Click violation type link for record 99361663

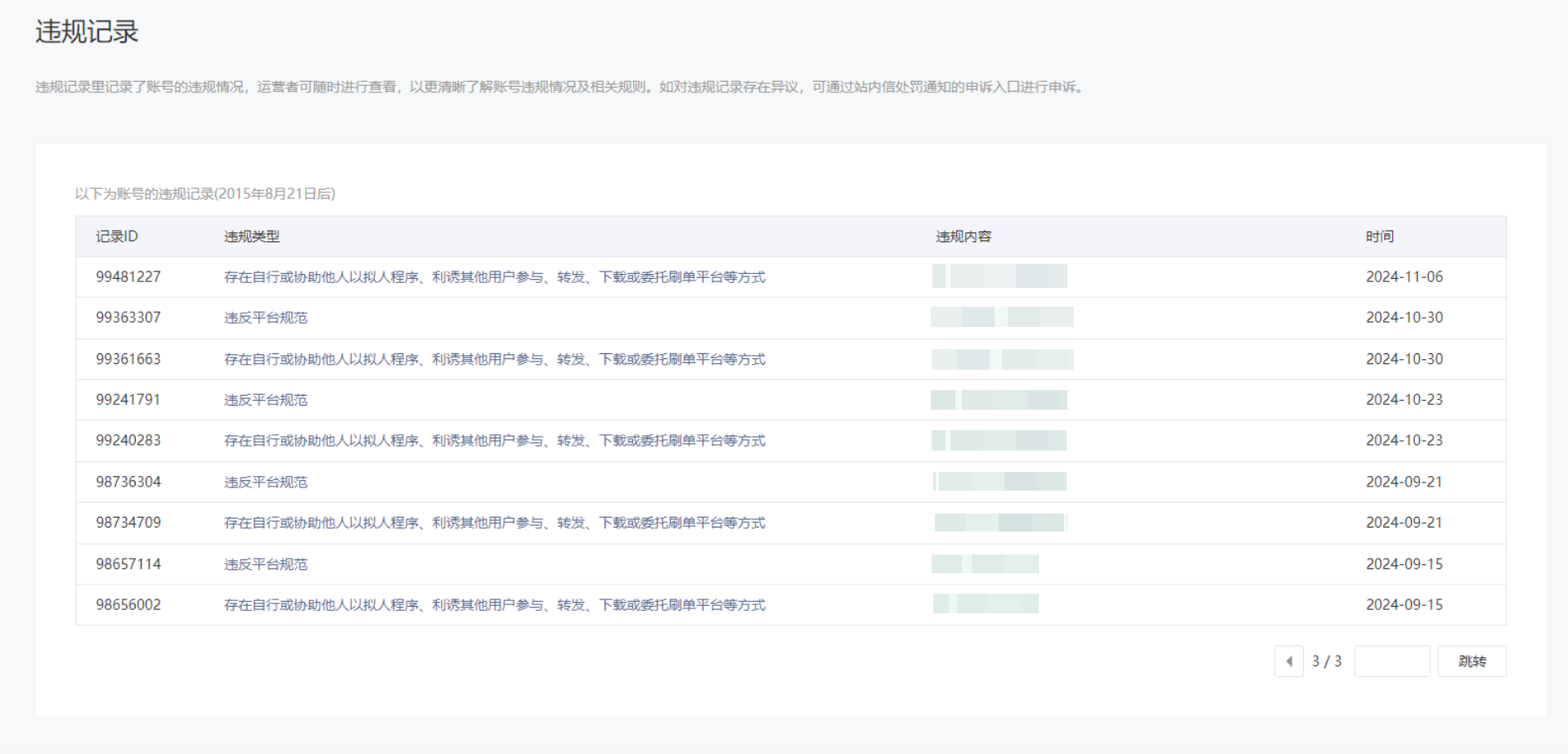[494, 359]
